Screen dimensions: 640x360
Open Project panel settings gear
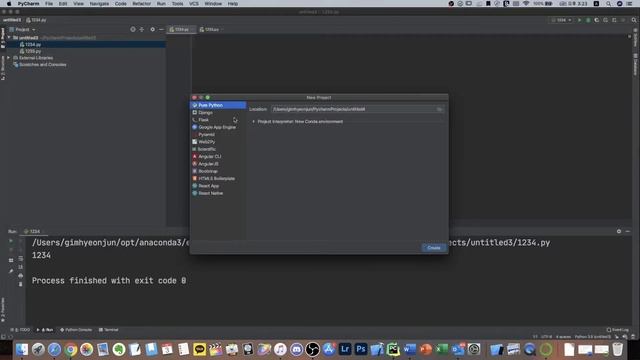point(152,29)
